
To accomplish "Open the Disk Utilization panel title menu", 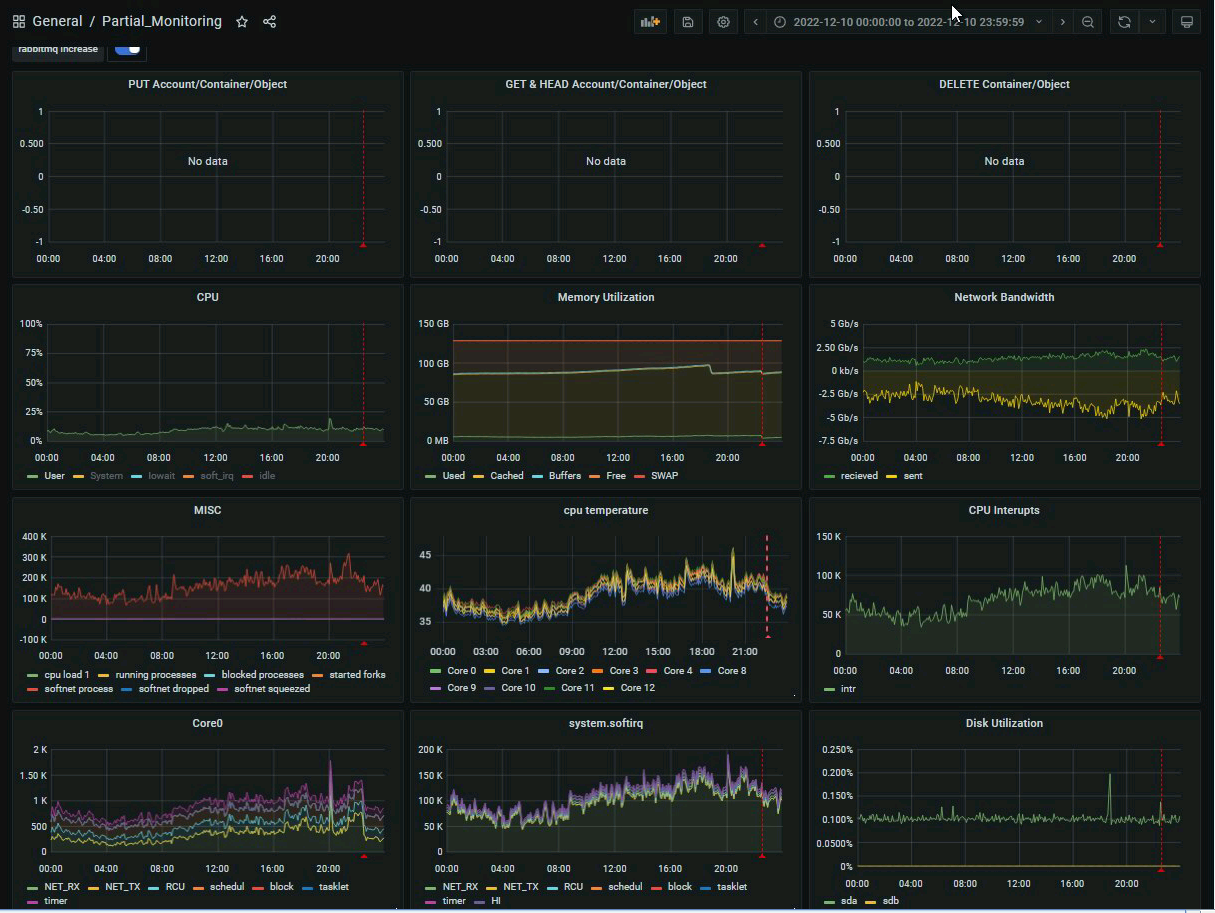I will [1003, 723].
